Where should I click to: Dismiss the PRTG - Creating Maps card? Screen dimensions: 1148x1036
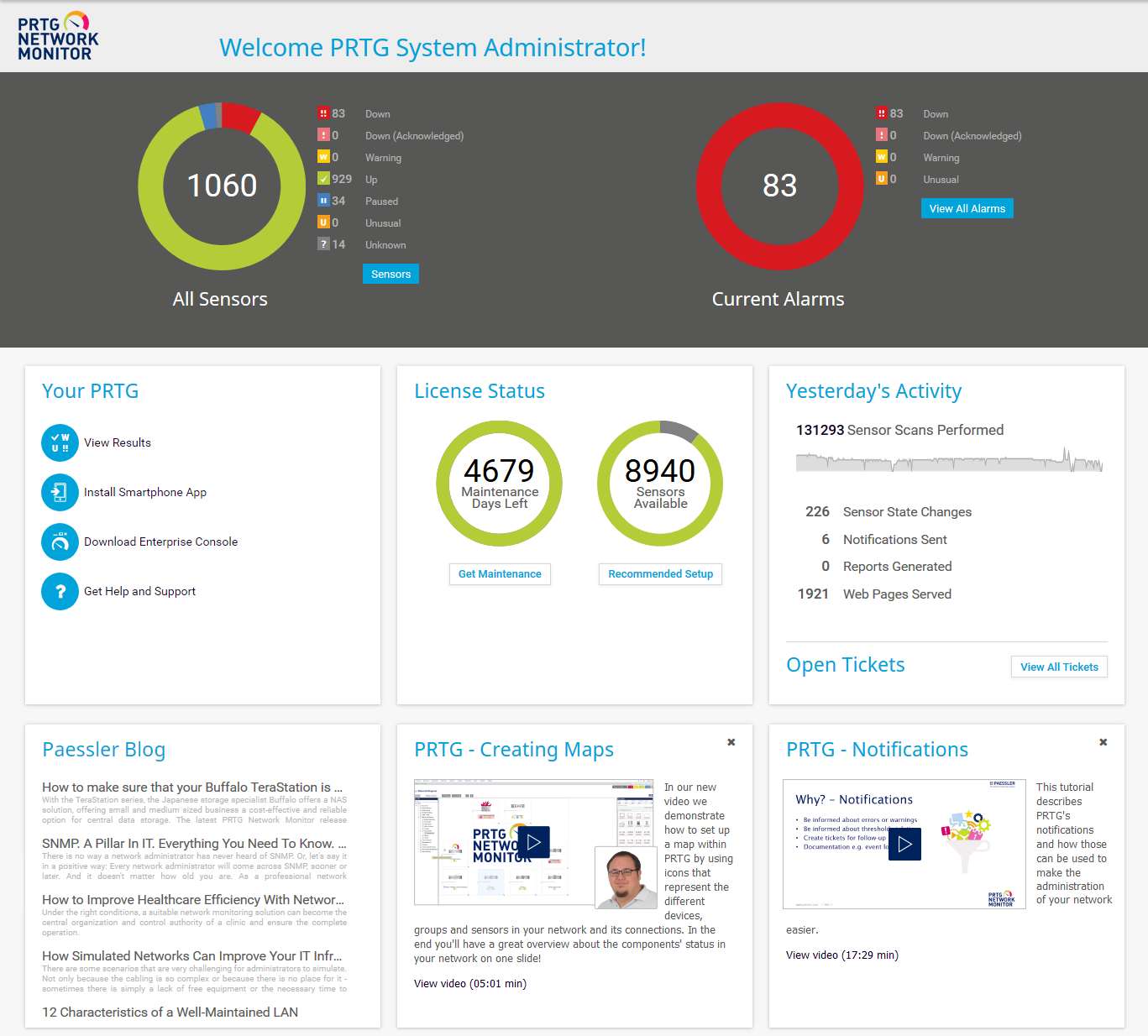point(731,742)
